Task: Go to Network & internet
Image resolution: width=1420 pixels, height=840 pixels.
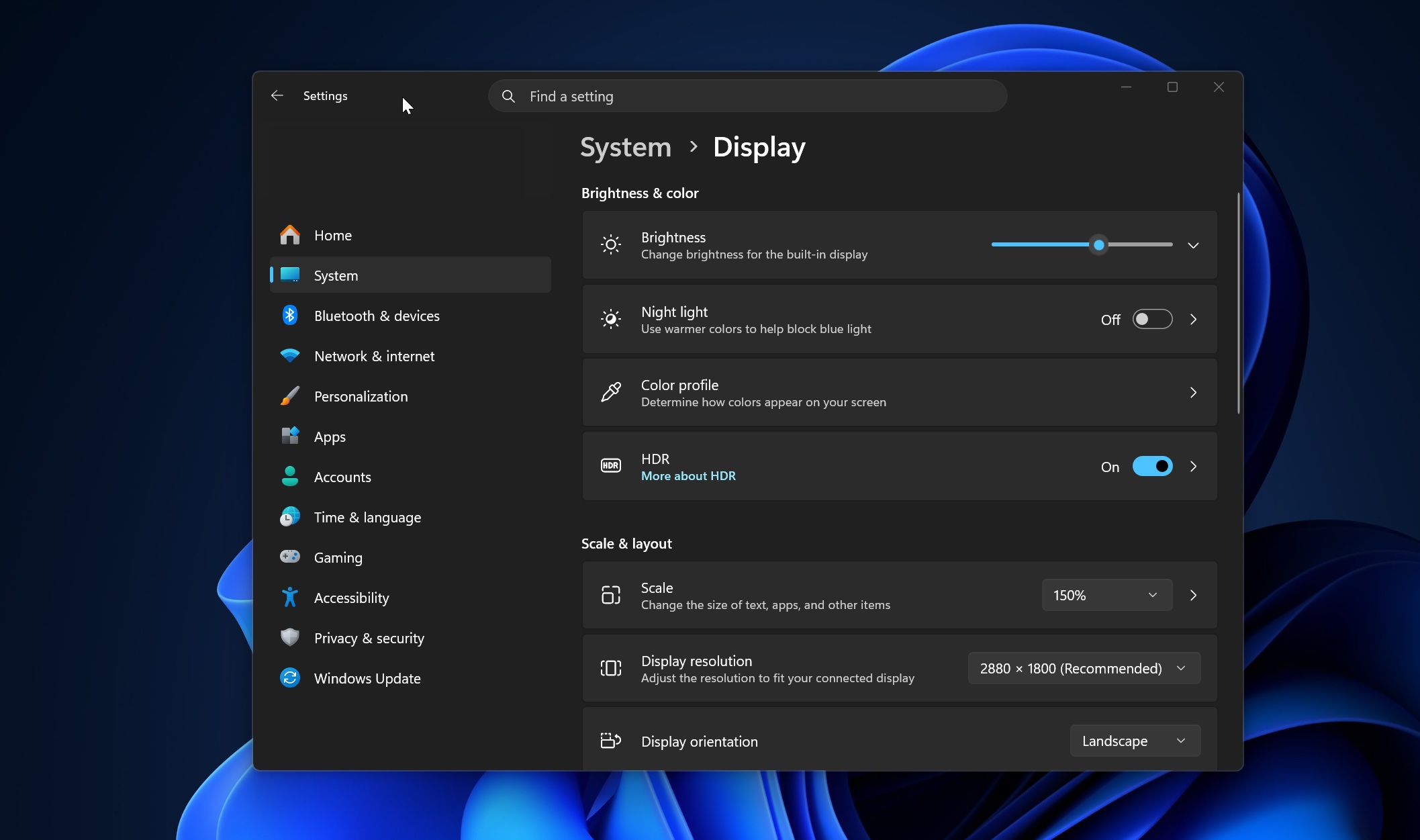Action: [410, 356]
